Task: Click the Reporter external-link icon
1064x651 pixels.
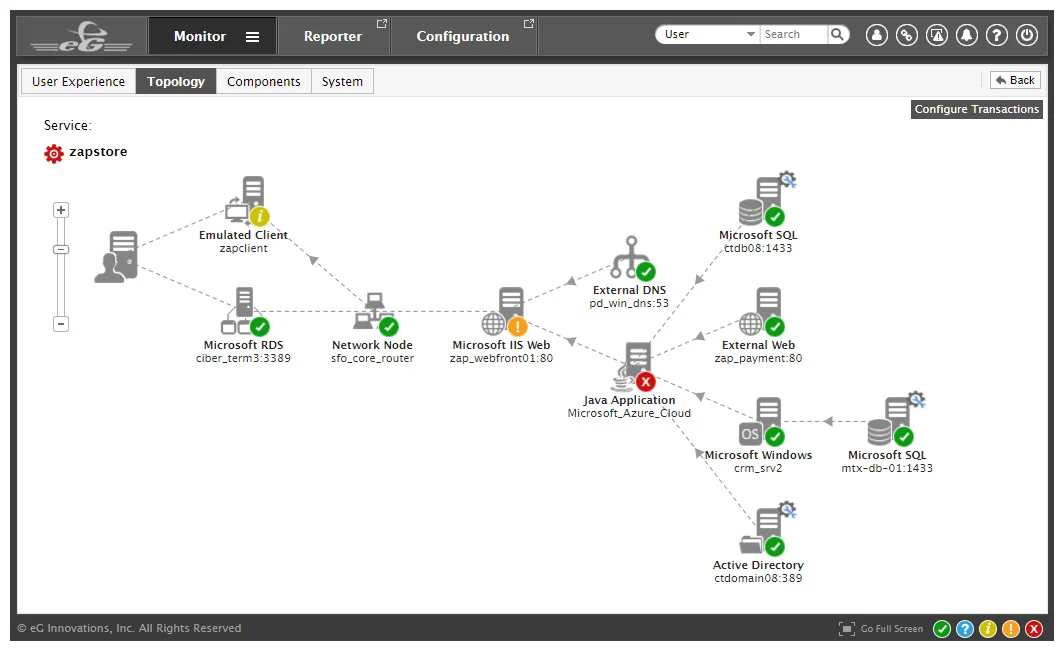Action: click(x=381, y=24)
